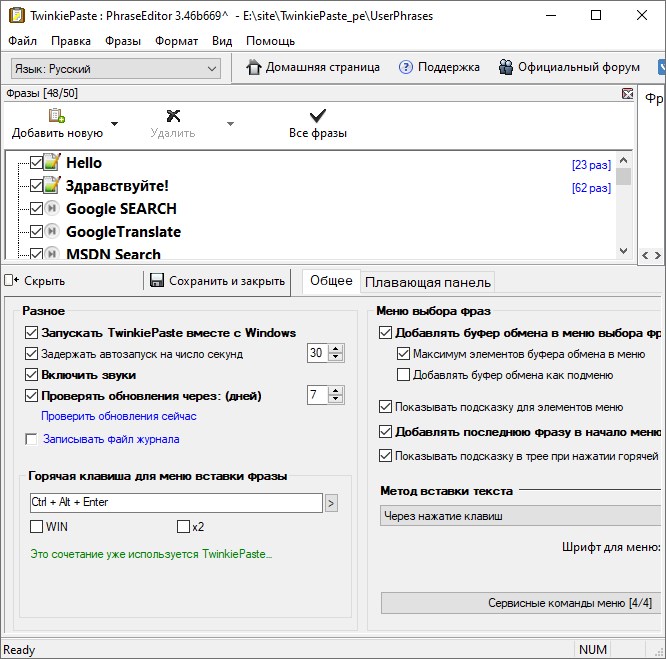Click the Сохранить и закрыть button label
The height and width of the screenshot is (659, 666).
click(x=227, y=281)
